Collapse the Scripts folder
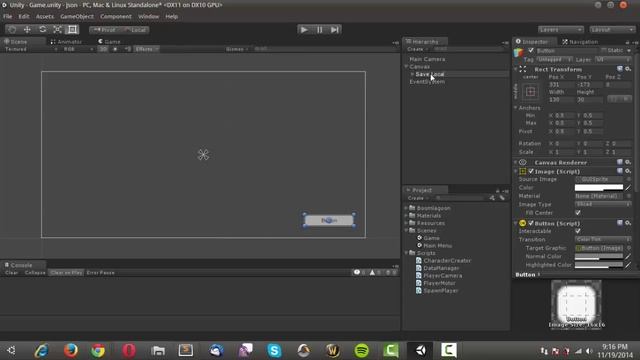640x360 pixels. [407, 253]
